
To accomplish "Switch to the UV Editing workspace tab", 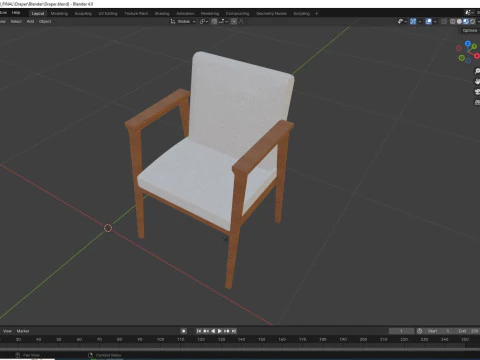I will (108, 14).
